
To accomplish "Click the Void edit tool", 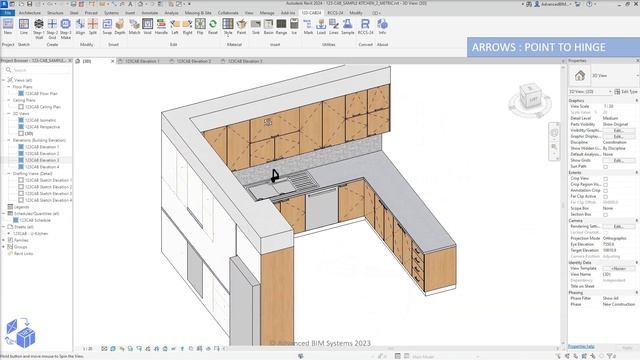I will pyautogui.click(x=147, y=27).
